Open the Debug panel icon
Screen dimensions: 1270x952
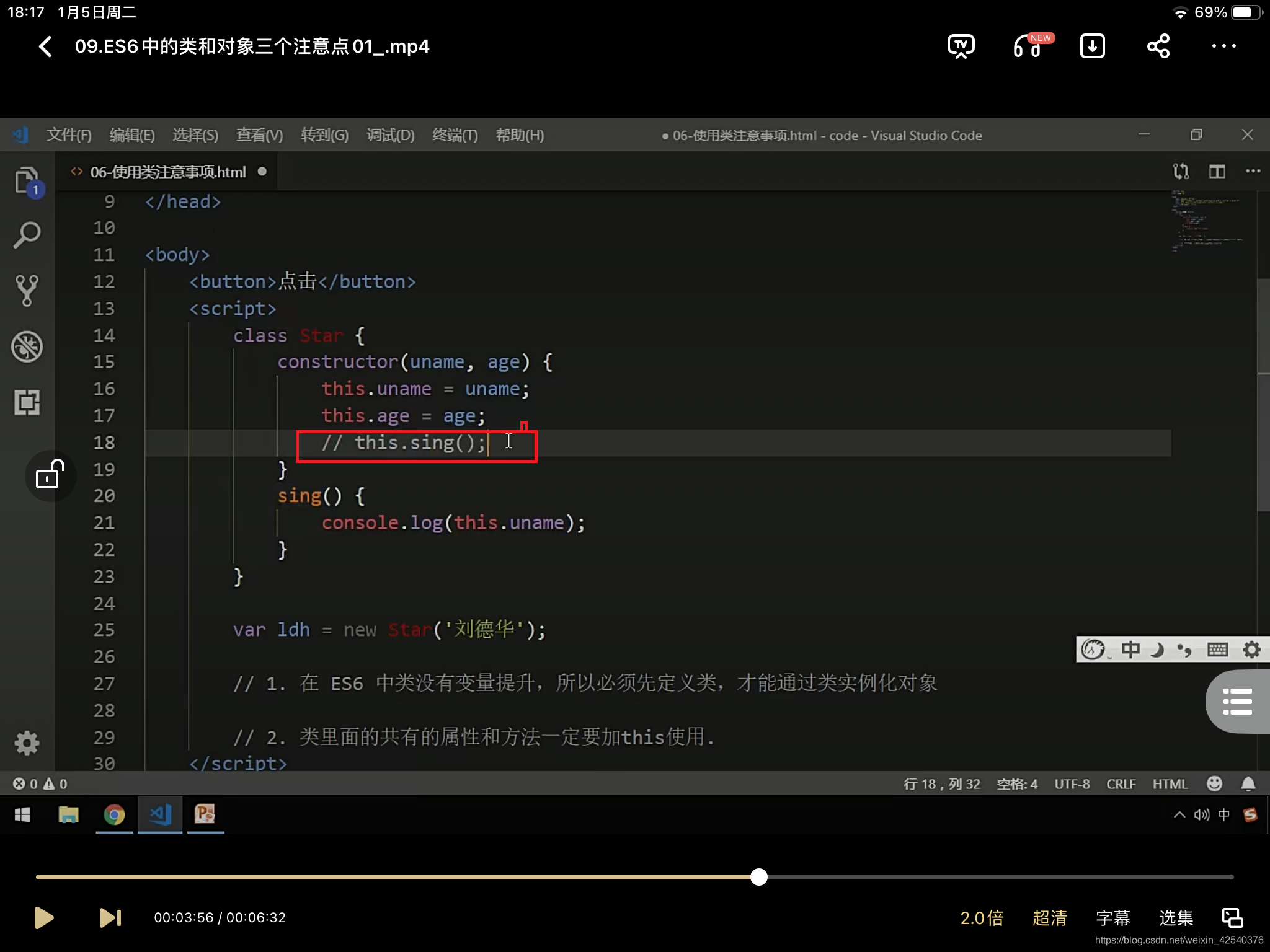click(x=27, y=346)
